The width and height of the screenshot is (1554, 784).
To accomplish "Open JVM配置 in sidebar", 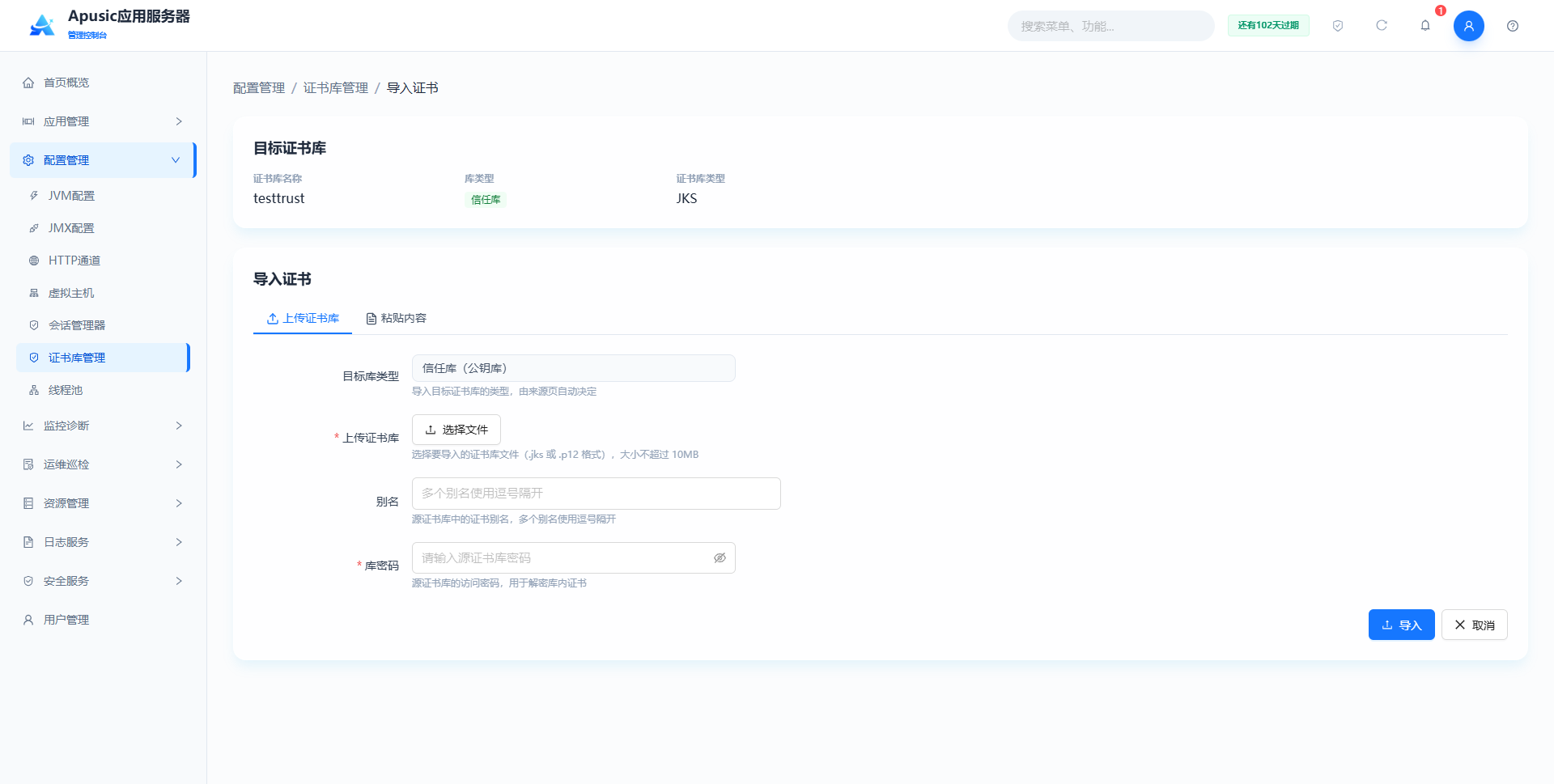I will 104,196.
